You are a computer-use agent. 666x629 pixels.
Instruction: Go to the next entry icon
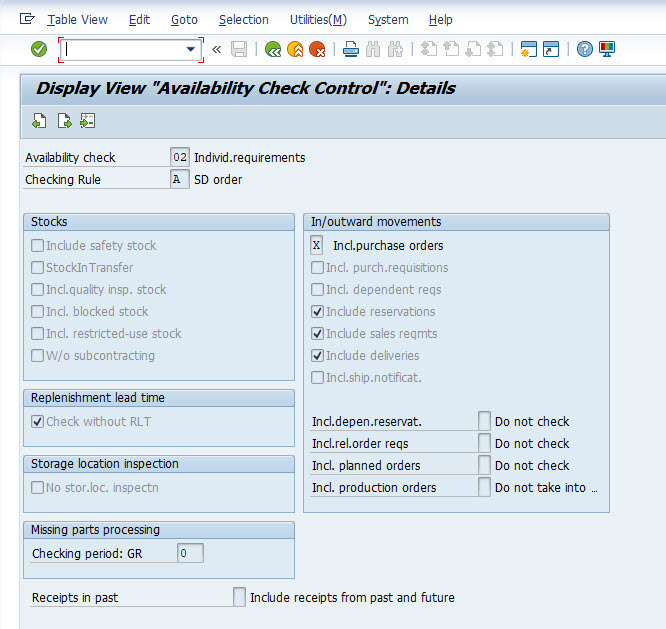[x=64, y=121]
